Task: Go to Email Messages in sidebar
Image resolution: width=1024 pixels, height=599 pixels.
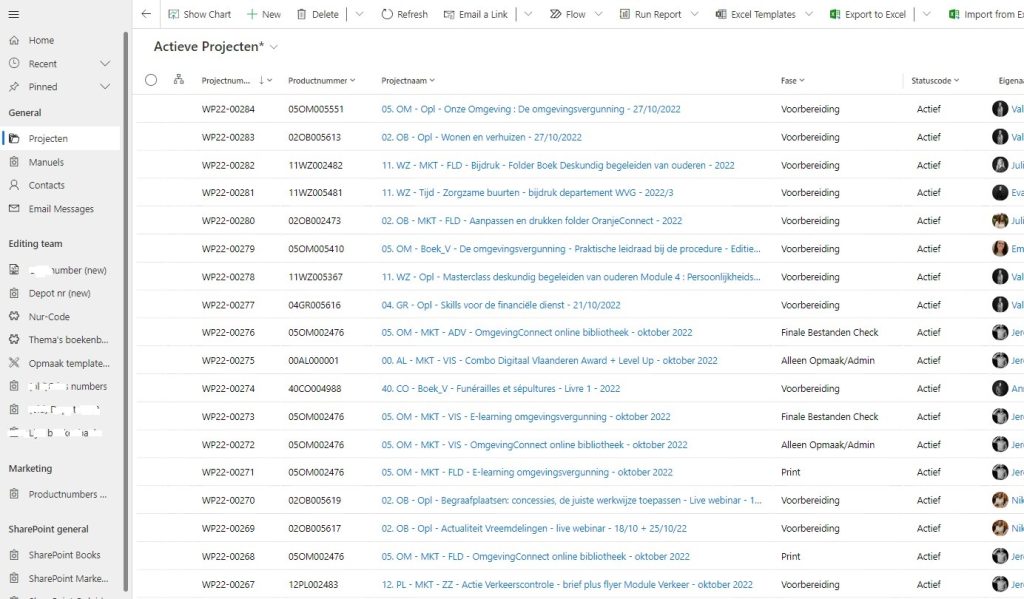Action: pyautogui.click(x=61, y=209)
